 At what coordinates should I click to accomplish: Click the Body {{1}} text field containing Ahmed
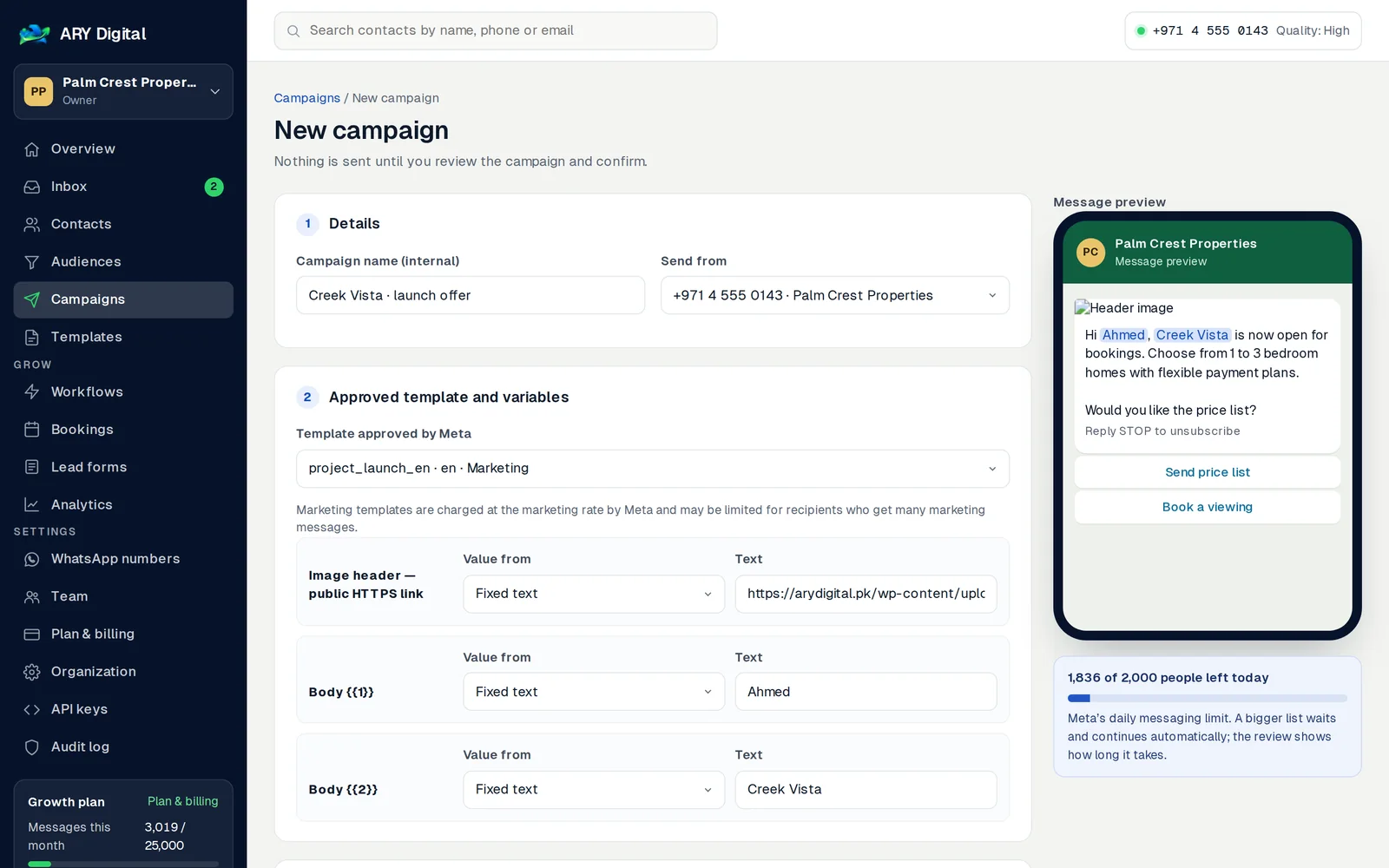[866, 692]
